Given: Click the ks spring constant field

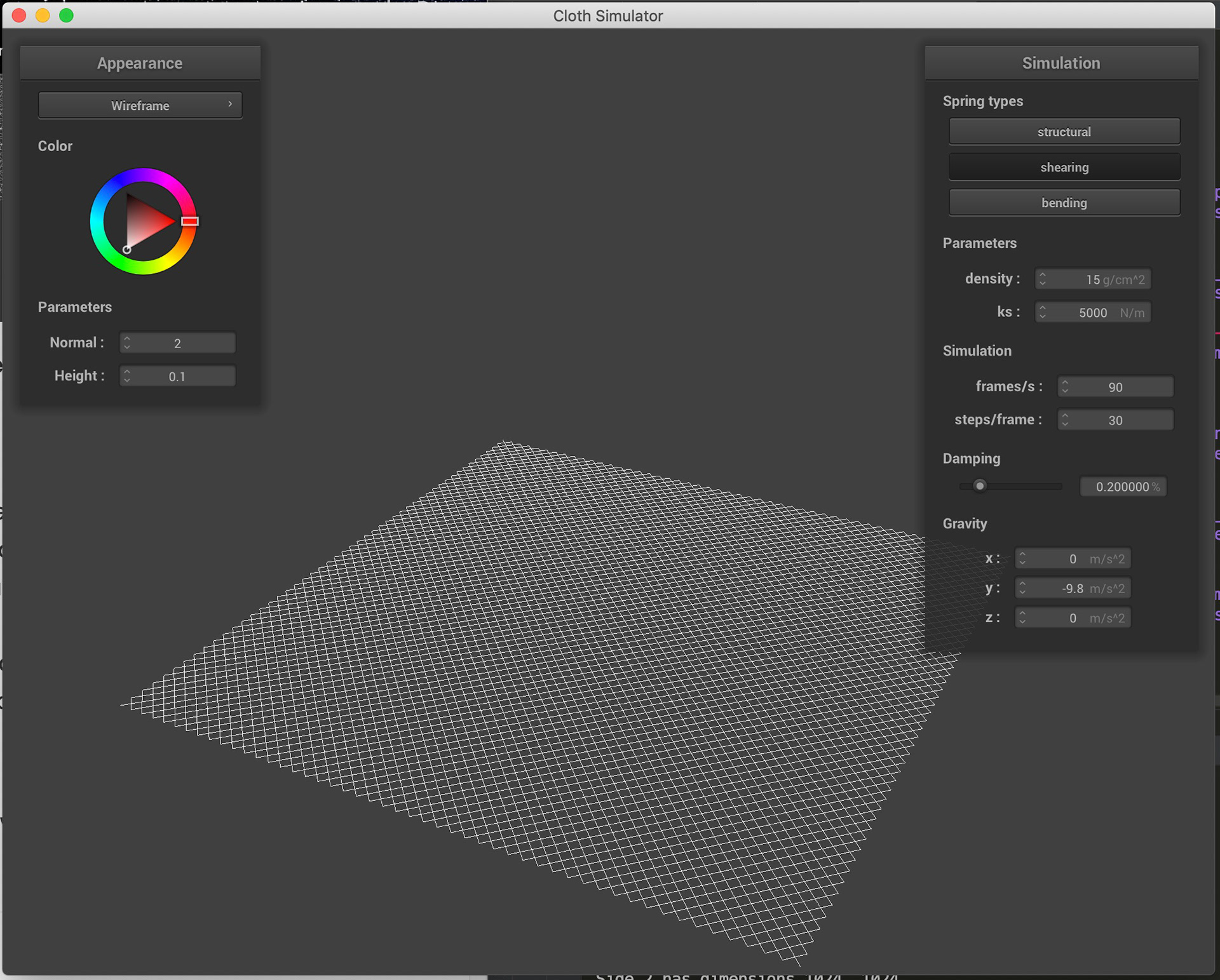Looking at the screenshot, I should click(1093, 312).
